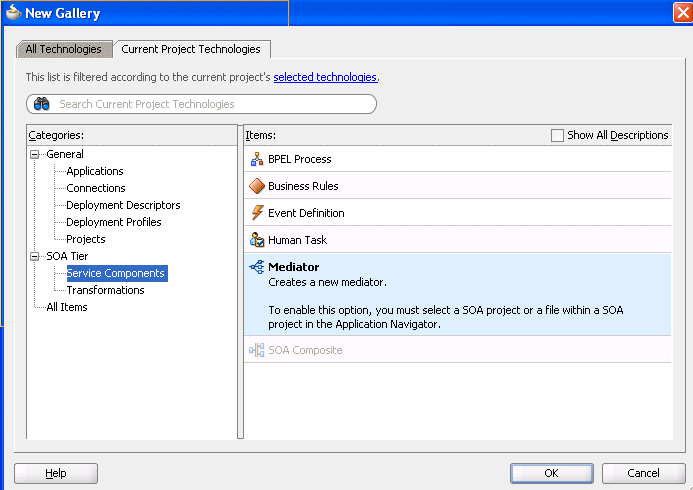Choose the Event Definition lightning icon
Viewport: 693px width, 490px height.
coord(257,213)
